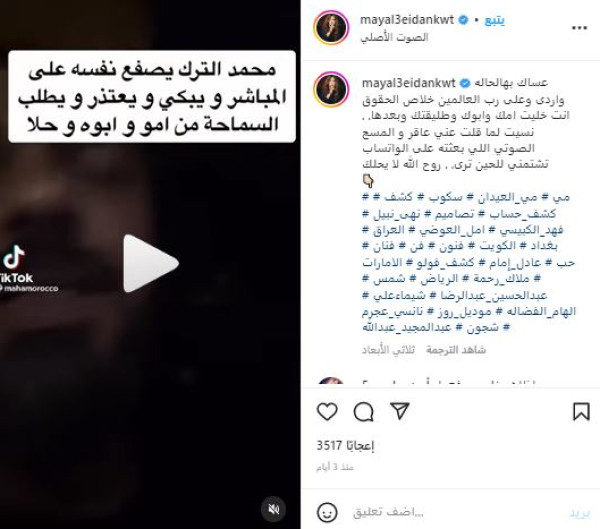Like the post with the heart icon
Image resolution: width=600 pixels, height=529 pixels.
pos(327,411)
